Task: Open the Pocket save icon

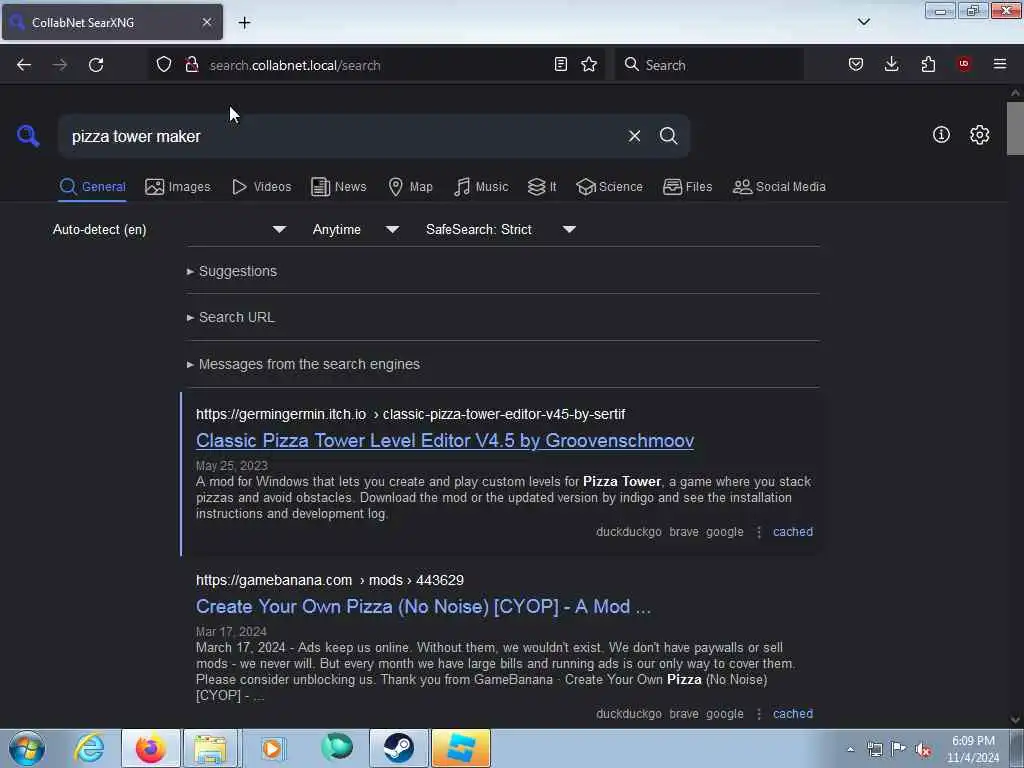Action: [856, 64]
